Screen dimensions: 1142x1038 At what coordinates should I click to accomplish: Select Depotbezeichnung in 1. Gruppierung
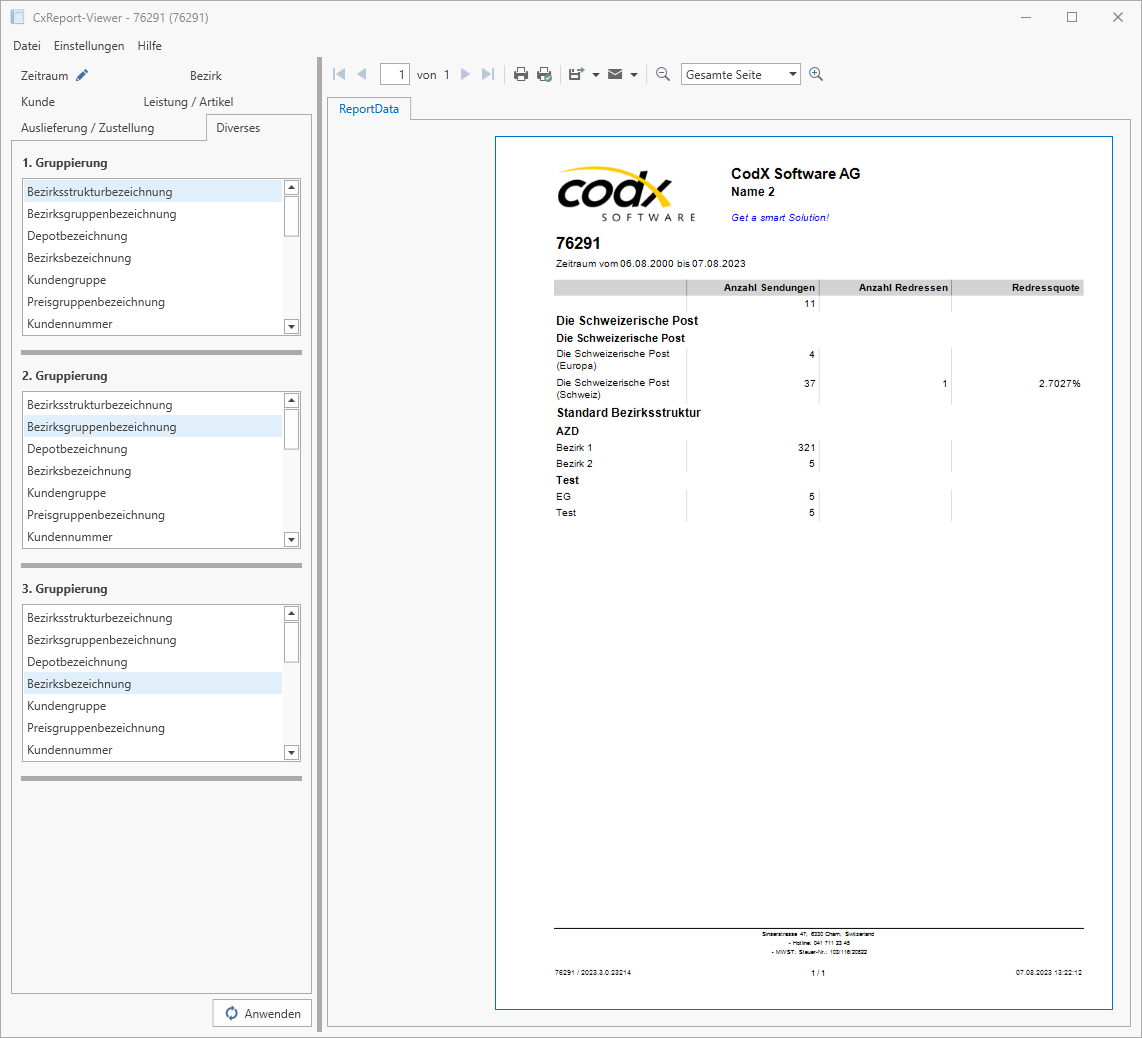pyautogui.click(x=153, y=236)
